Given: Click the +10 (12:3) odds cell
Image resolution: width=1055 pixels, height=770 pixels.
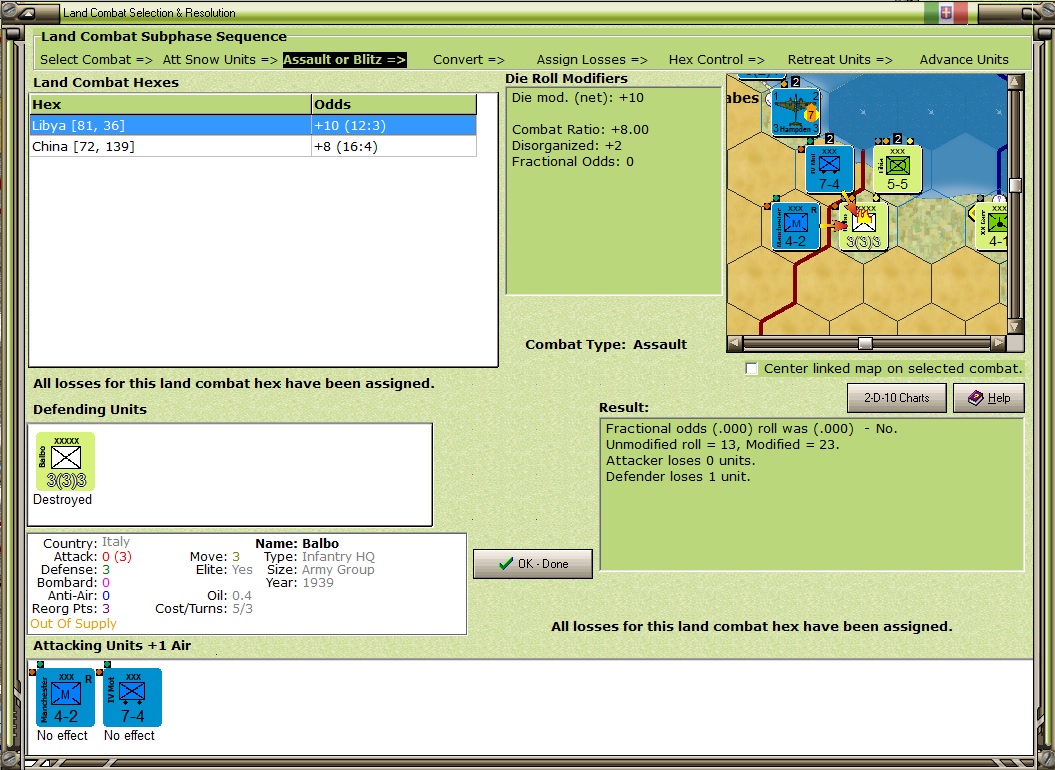Looking at the screenshot, I should [394, 125].
